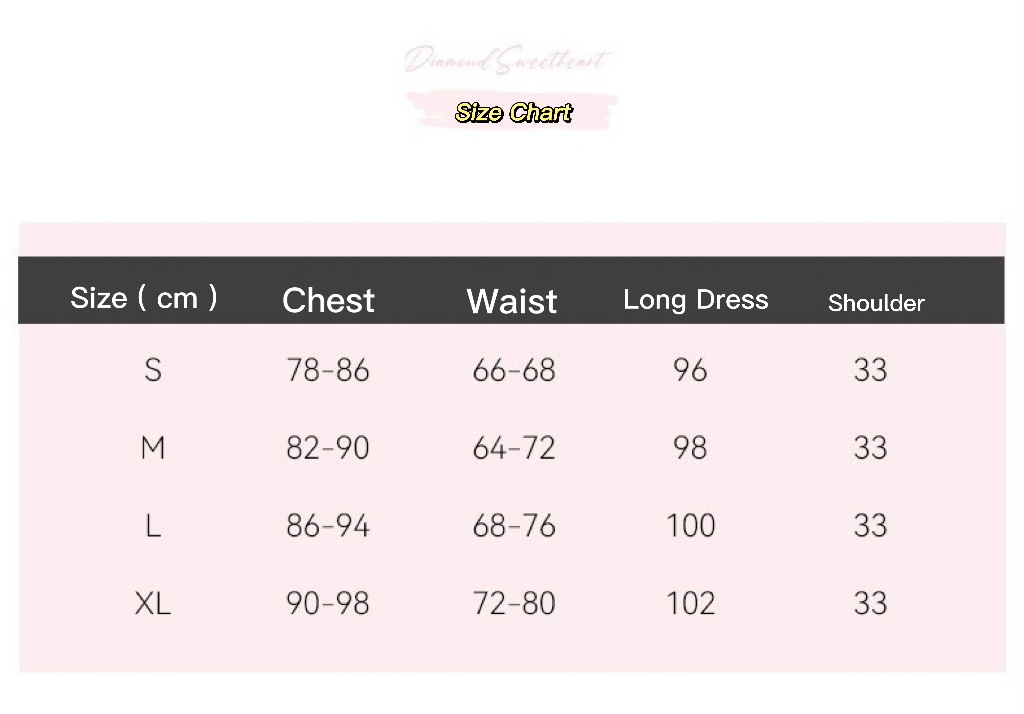
Task: Select chest measurement 82-90
Action: (328, 448)
